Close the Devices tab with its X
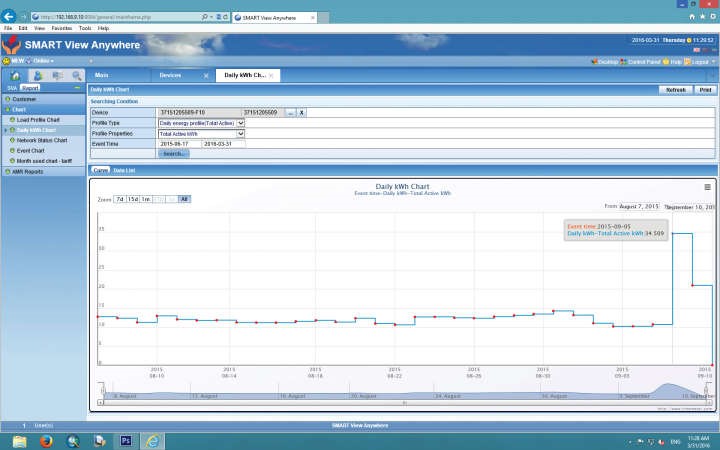Screen dimensions: 720x450 point(206,76)
